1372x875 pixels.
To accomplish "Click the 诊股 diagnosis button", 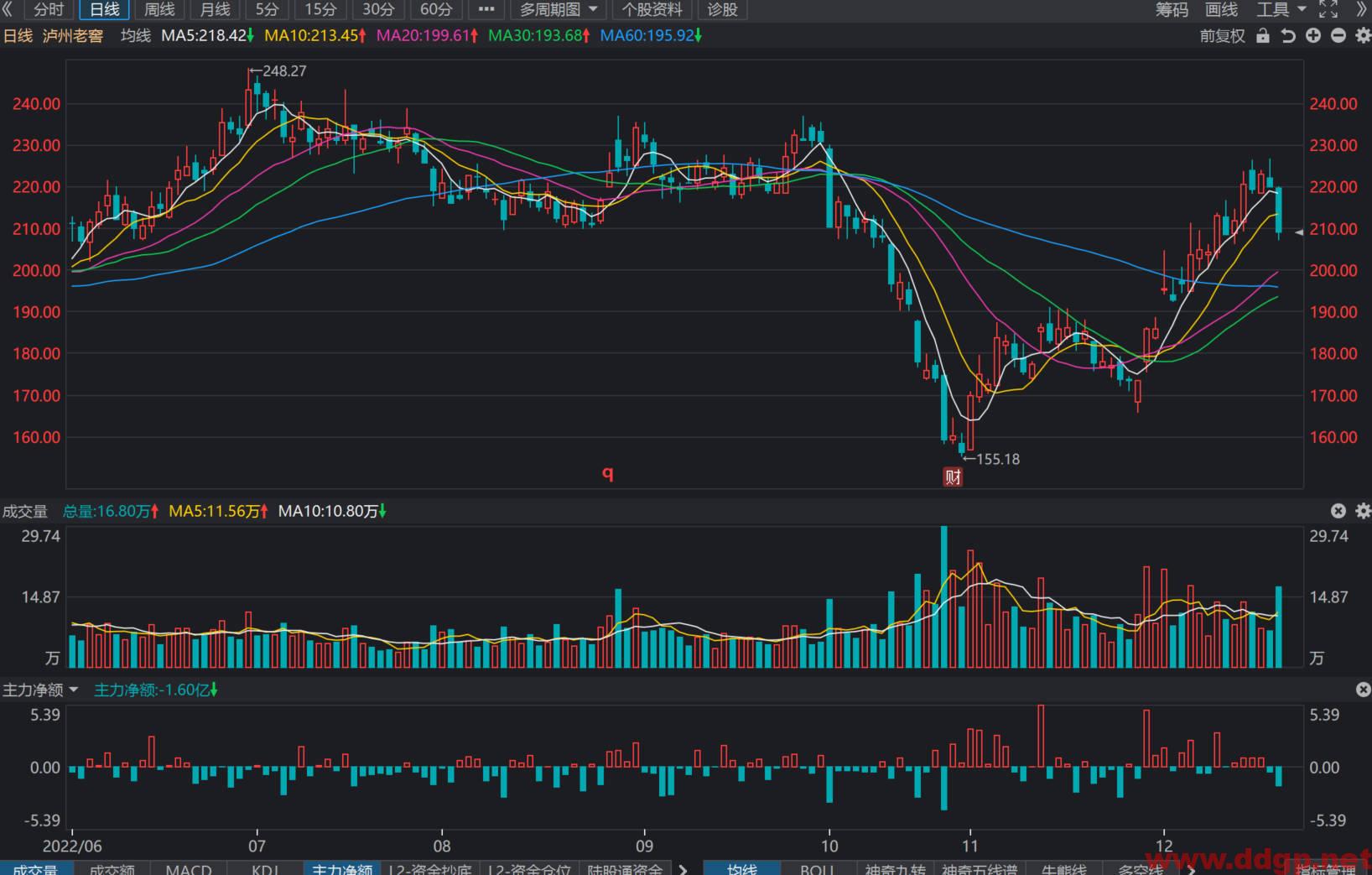I will point(723,10).
